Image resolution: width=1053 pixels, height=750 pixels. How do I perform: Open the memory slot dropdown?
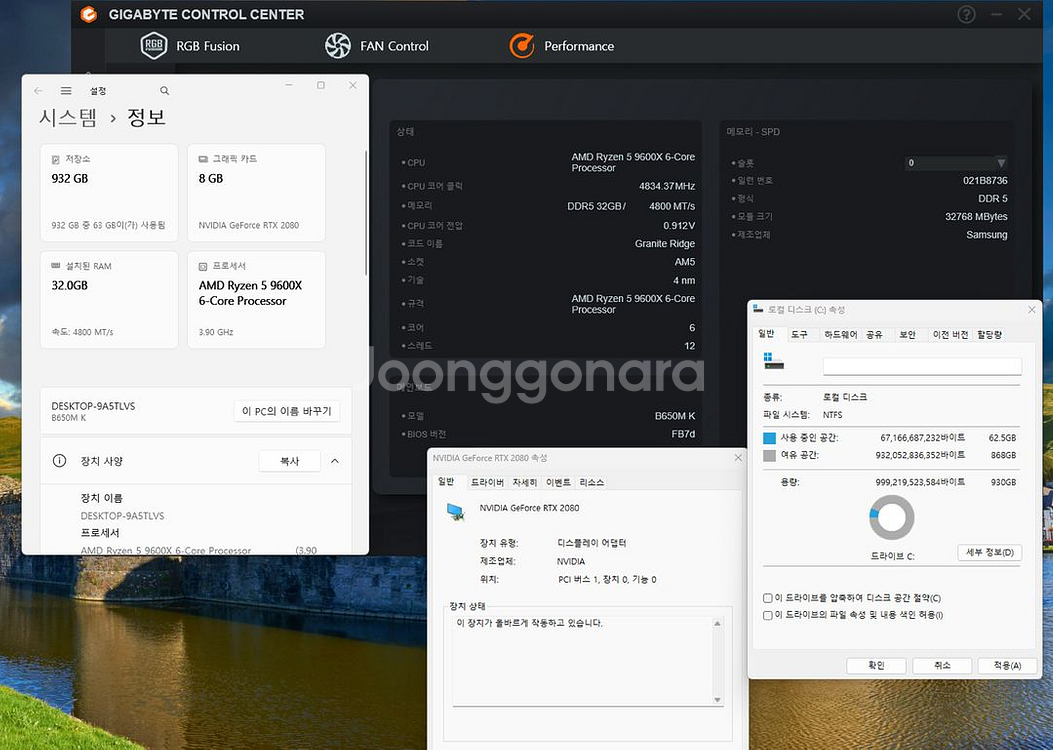click(1000, 163)
